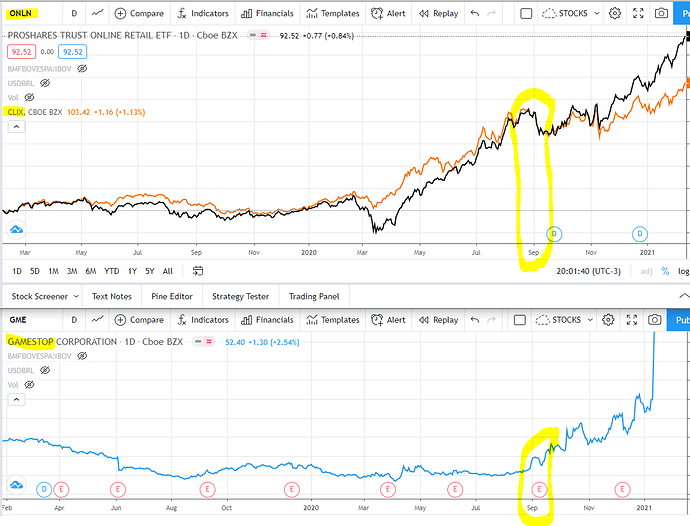Collapse the indicator legend in ONLN chart
690x526 pixels.
[16, 127]
